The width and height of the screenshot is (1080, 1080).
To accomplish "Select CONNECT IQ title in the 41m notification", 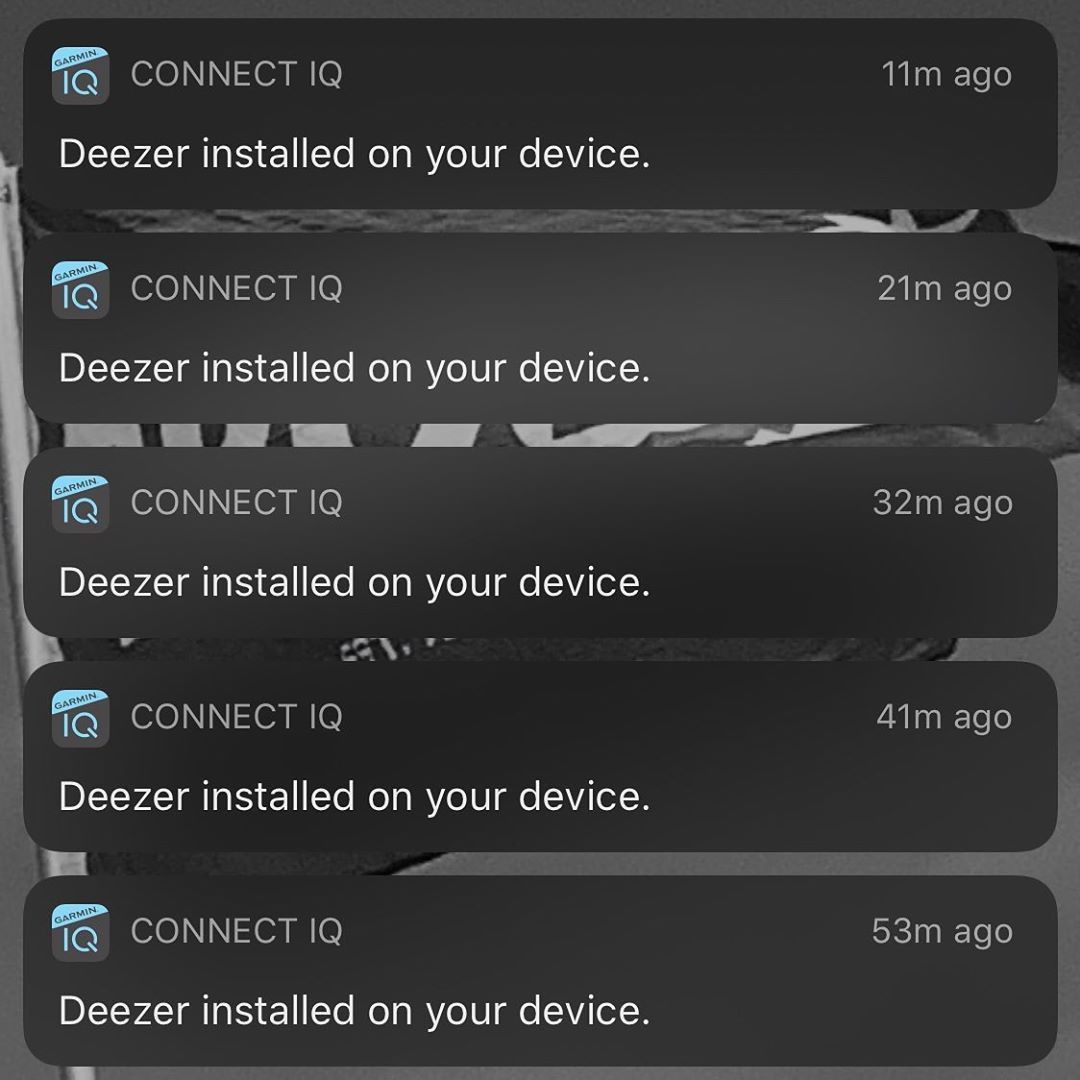I will [x=236, y=717].
